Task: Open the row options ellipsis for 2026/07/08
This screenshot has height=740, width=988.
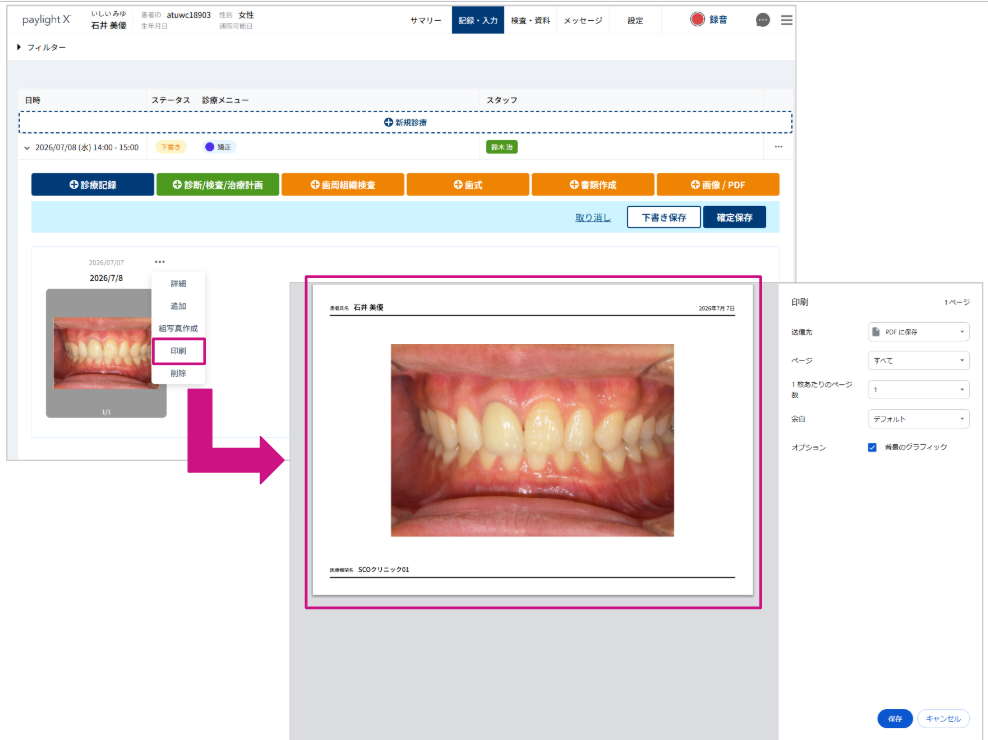Action: tap(779, 147)
